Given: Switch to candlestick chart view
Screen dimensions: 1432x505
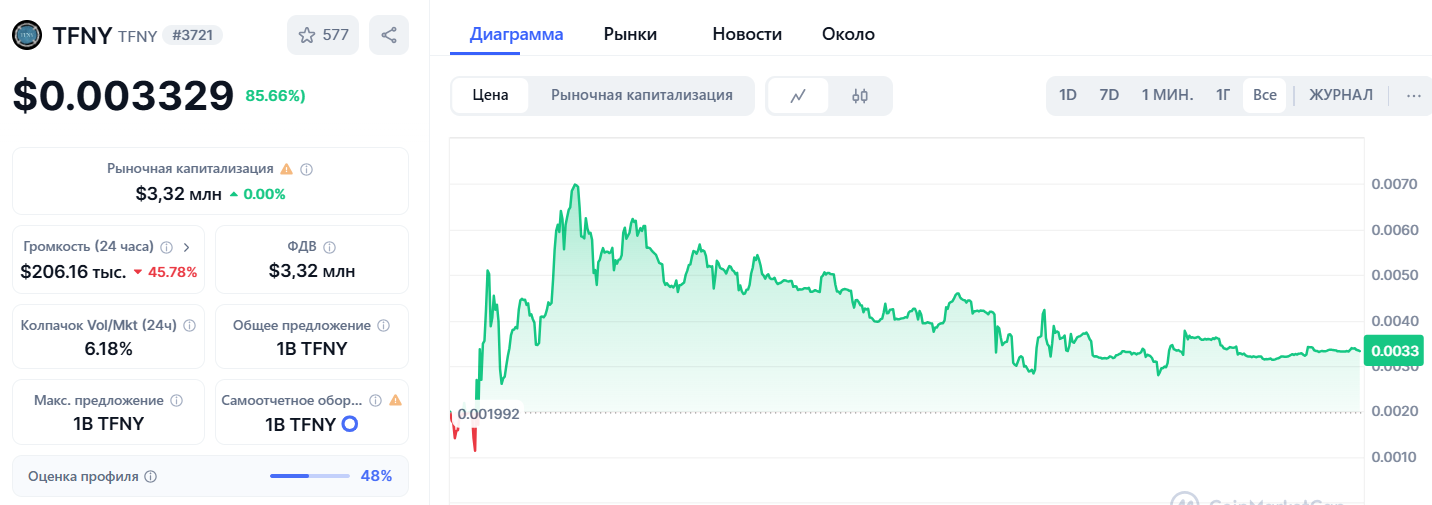Looking at the screenshot, I should 860,96.
